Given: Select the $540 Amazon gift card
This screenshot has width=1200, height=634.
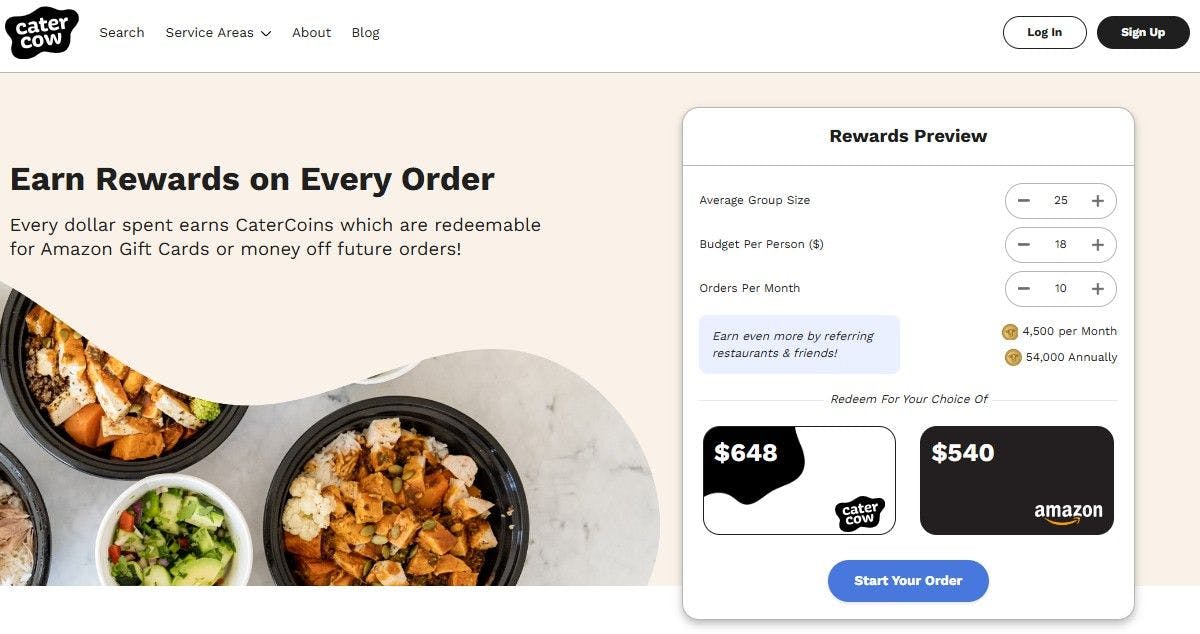Looking at the screenshot, I should pyautogui.click(x=1016, y=481).
